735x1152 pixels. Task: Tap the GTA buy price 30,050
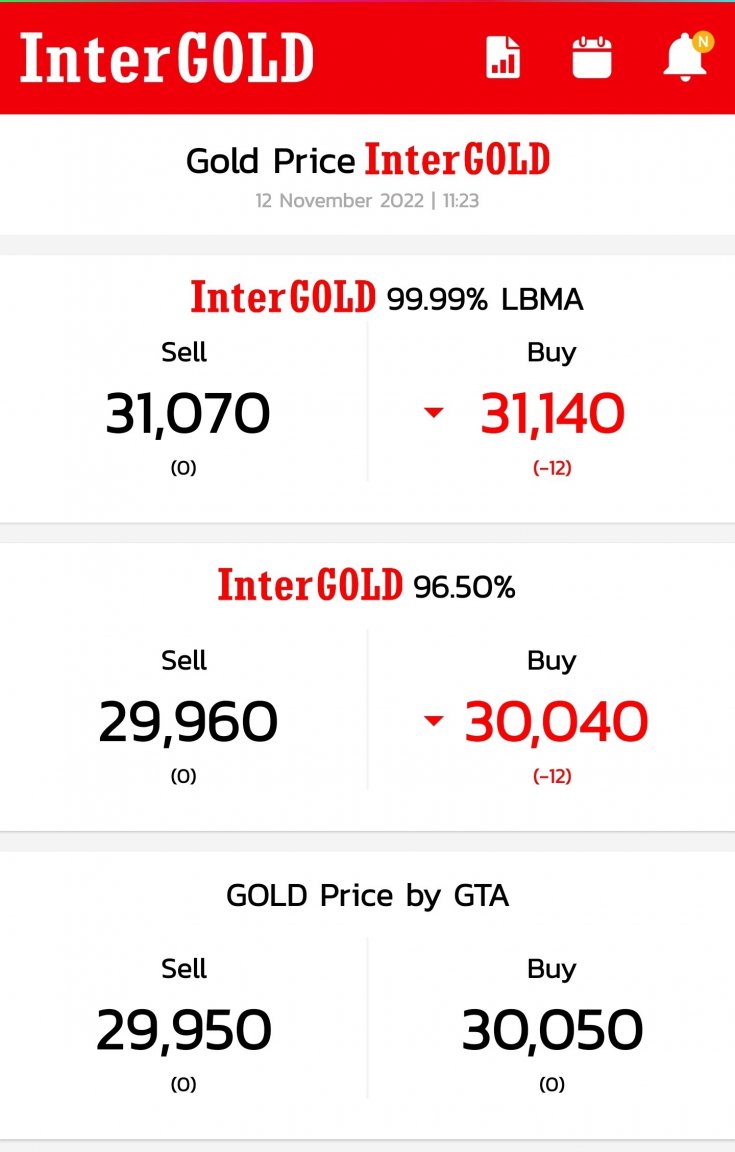coord(553,1030)
